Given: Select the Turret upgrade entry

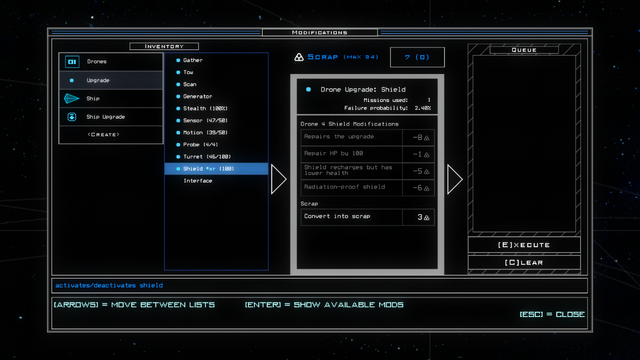Looking at the screenshot, I should point(216,157).
